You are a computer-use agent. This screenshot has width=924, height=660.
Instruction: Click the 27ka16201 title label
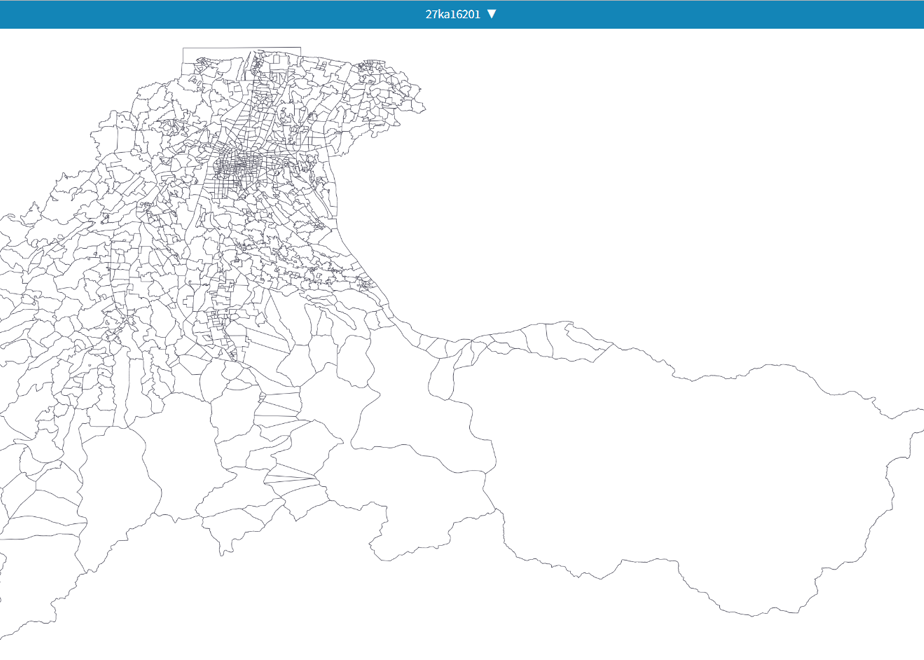pos(453,14)
